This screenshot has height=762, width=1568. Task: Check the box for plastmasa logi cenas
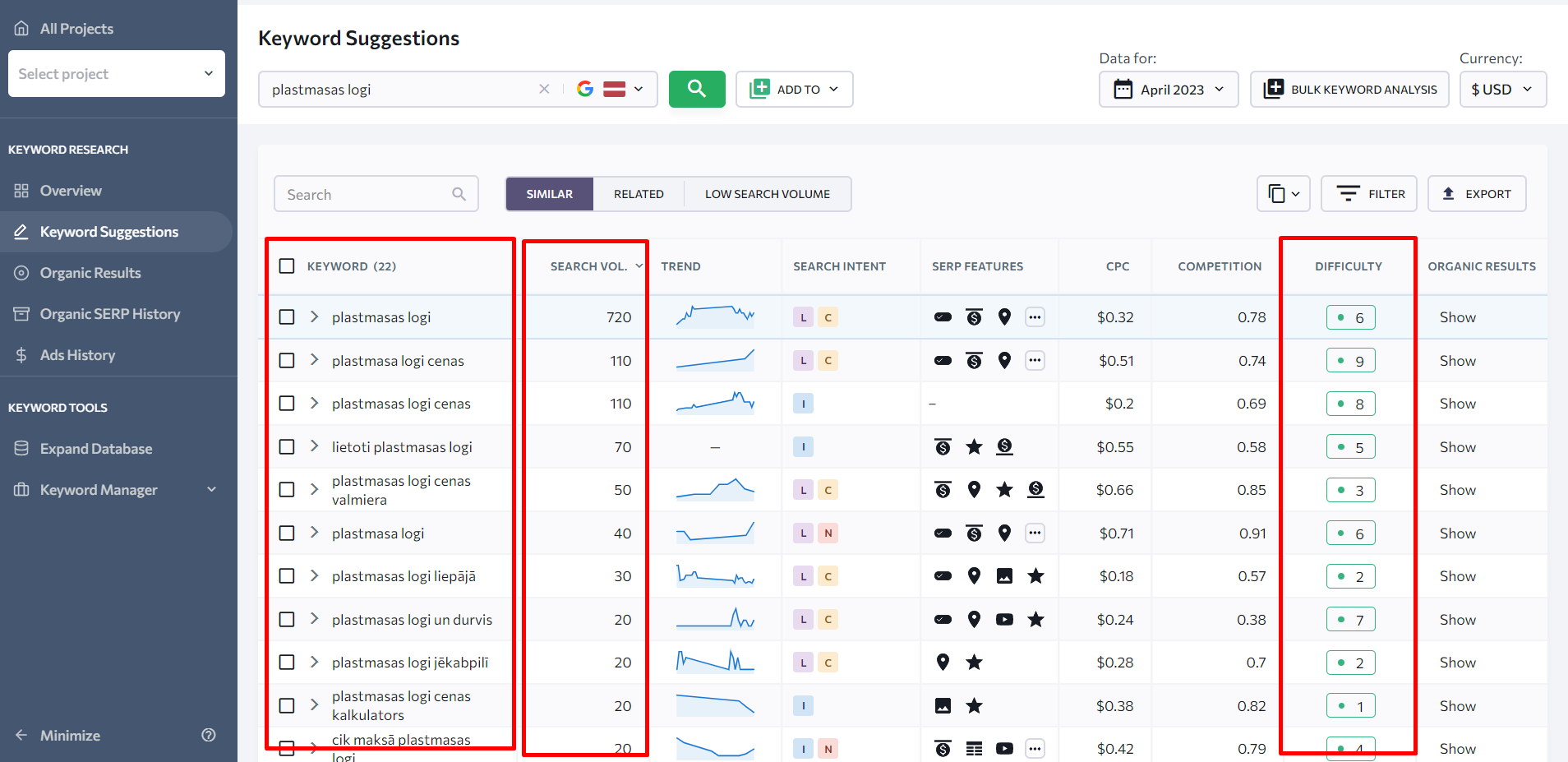point(287,361)
